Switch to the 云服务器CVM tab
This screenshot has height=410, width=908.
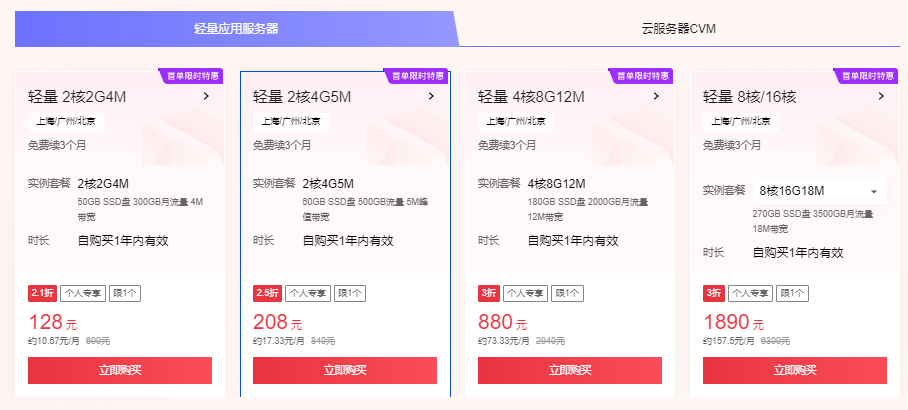(x=679, y=28)
